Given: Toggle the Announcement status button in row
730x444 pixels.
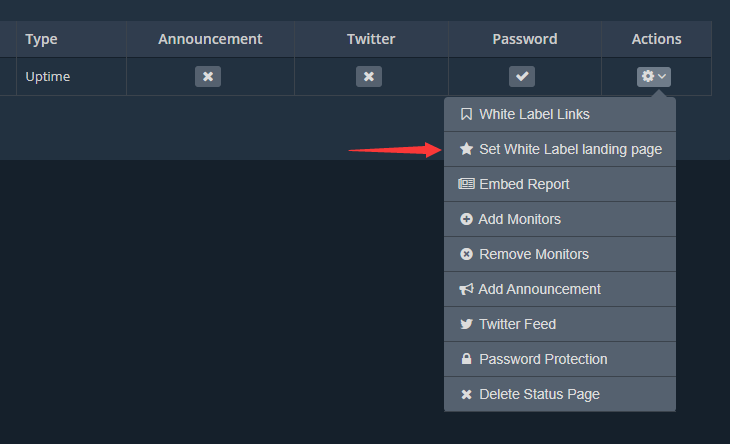Looking at the screenshot, I should 208,76.
